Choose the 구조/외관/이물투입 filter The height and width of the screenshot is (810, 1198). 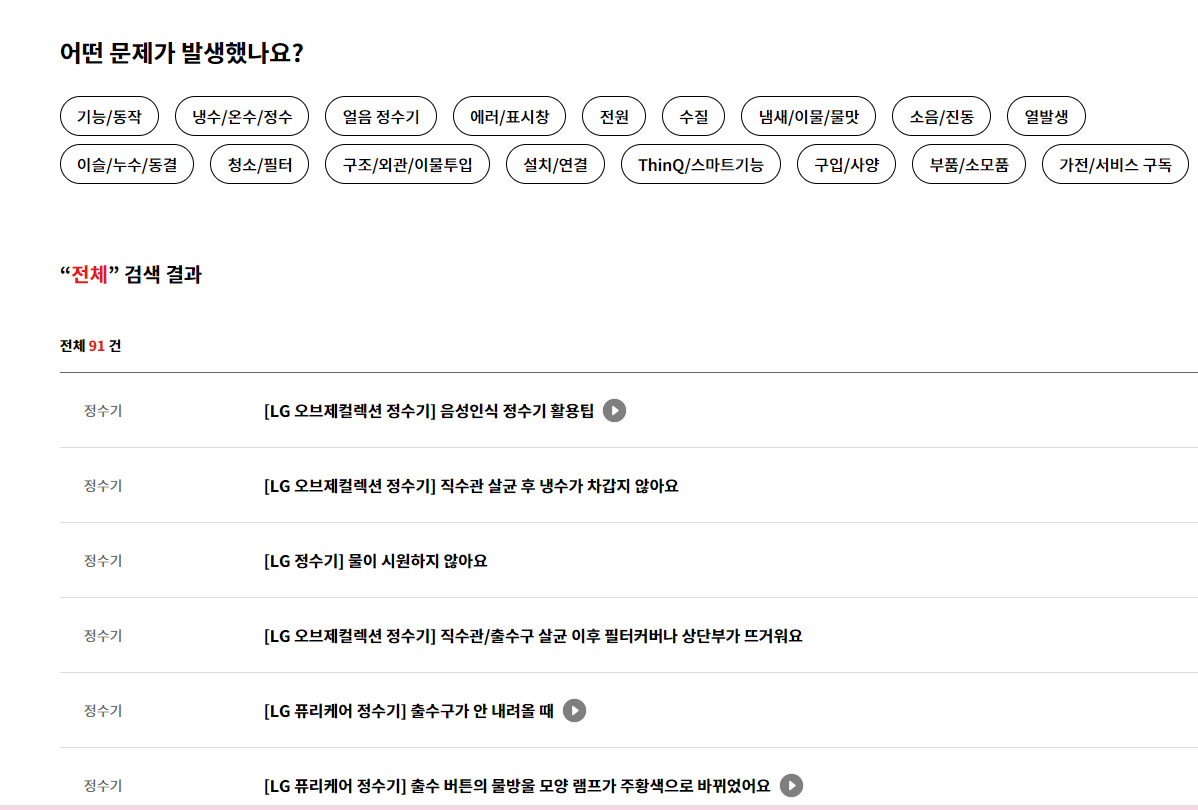point(407,164)
